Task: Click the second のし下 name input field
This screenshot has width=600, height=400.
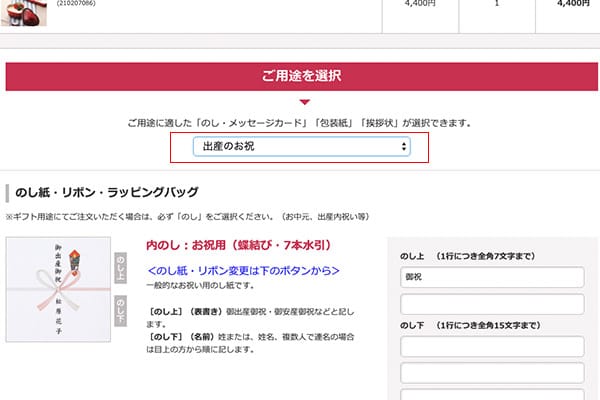Action: pyautogui.click(x=492, y=374)
